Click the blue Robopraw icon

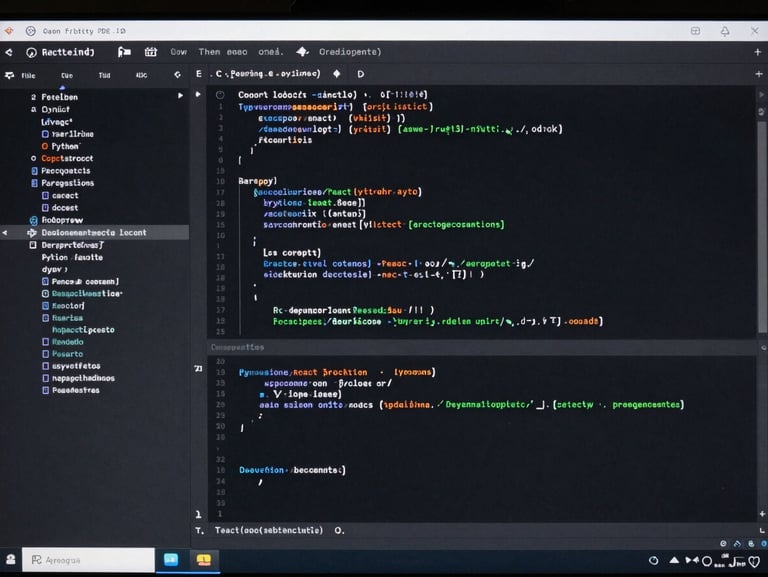pos(33,220)
